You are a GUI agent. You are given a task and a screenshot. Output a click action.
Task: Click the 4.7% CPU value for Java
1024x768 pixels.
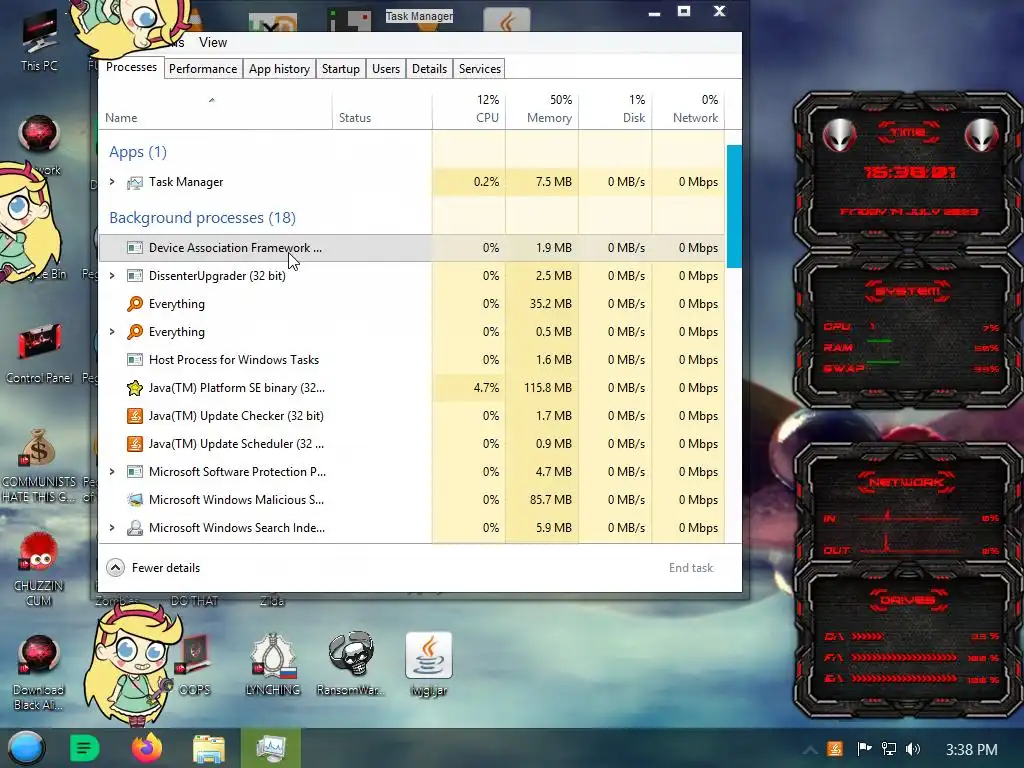pyautogui.click(x=487, y=388)
